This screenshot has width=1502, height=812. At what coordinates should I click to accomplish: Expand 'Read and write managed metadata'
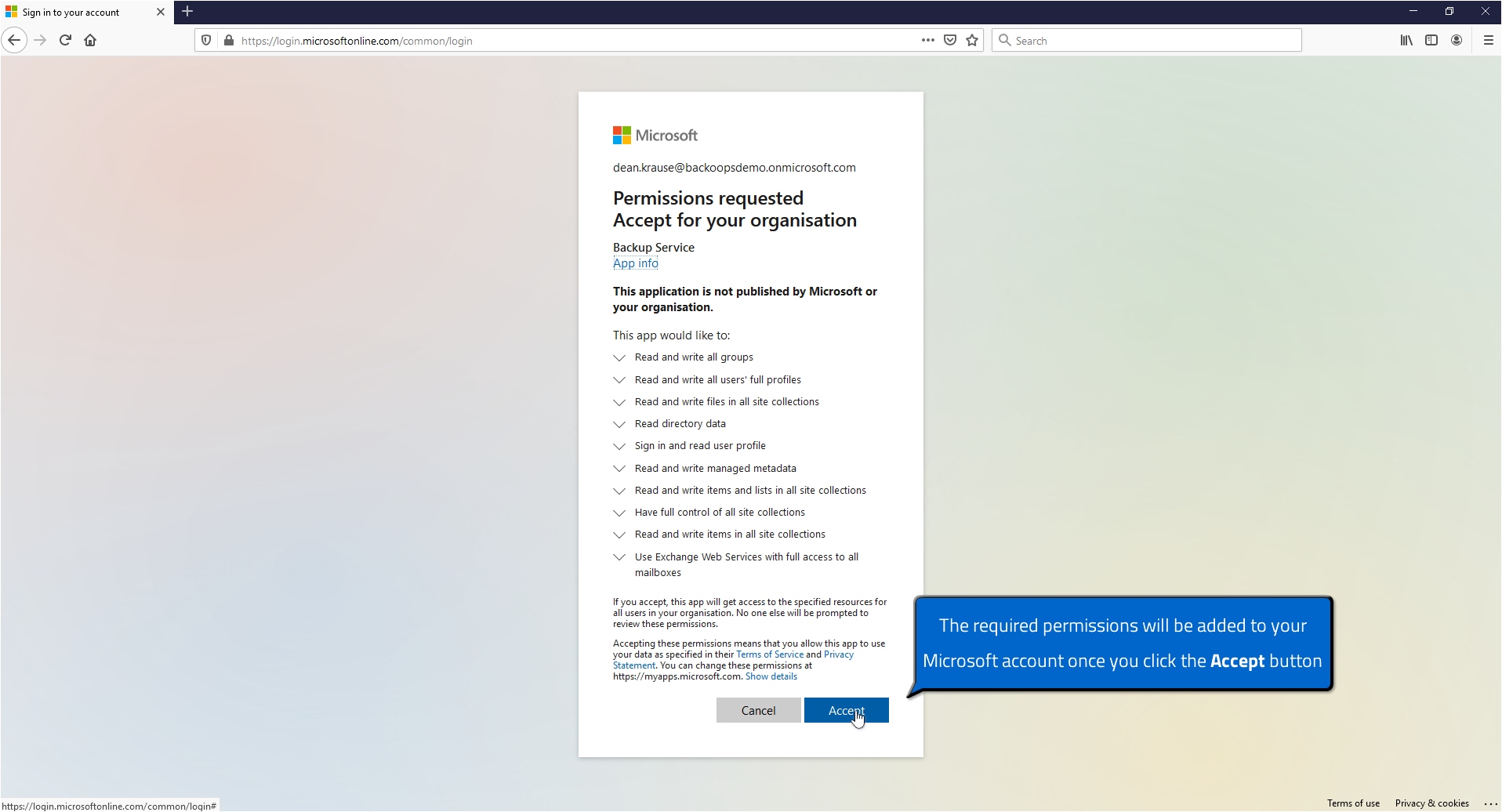[x=619, y=469]
